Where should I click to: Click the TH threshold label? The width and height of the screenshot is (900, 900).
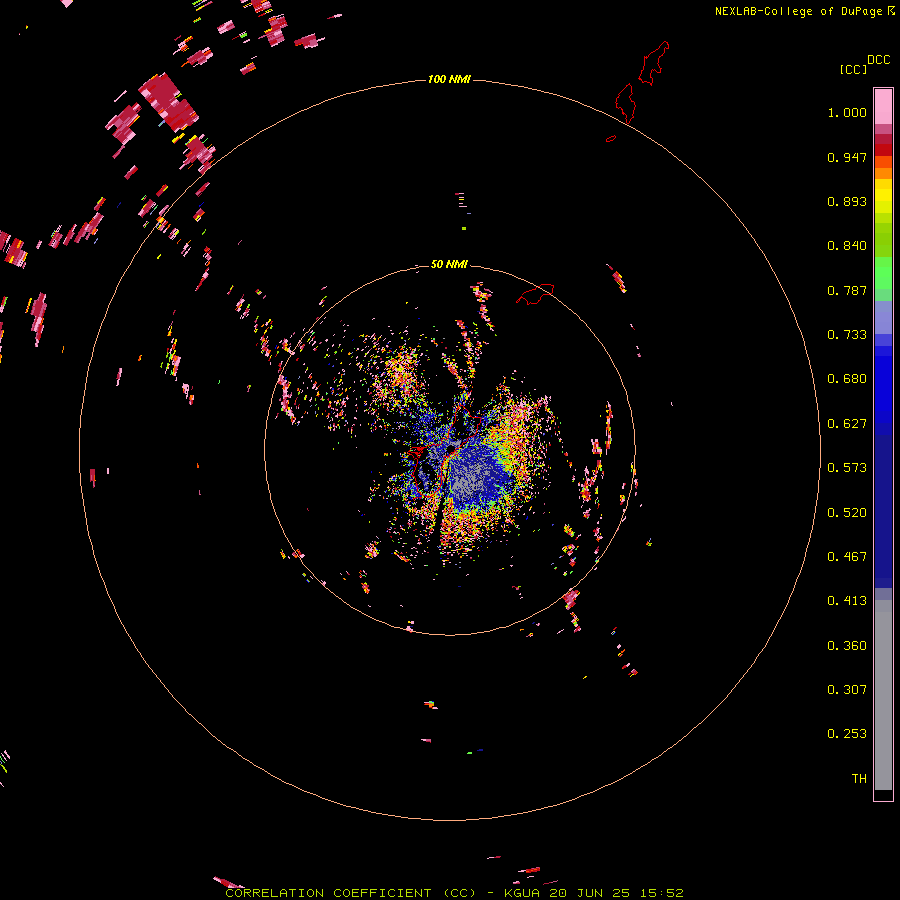859,779
